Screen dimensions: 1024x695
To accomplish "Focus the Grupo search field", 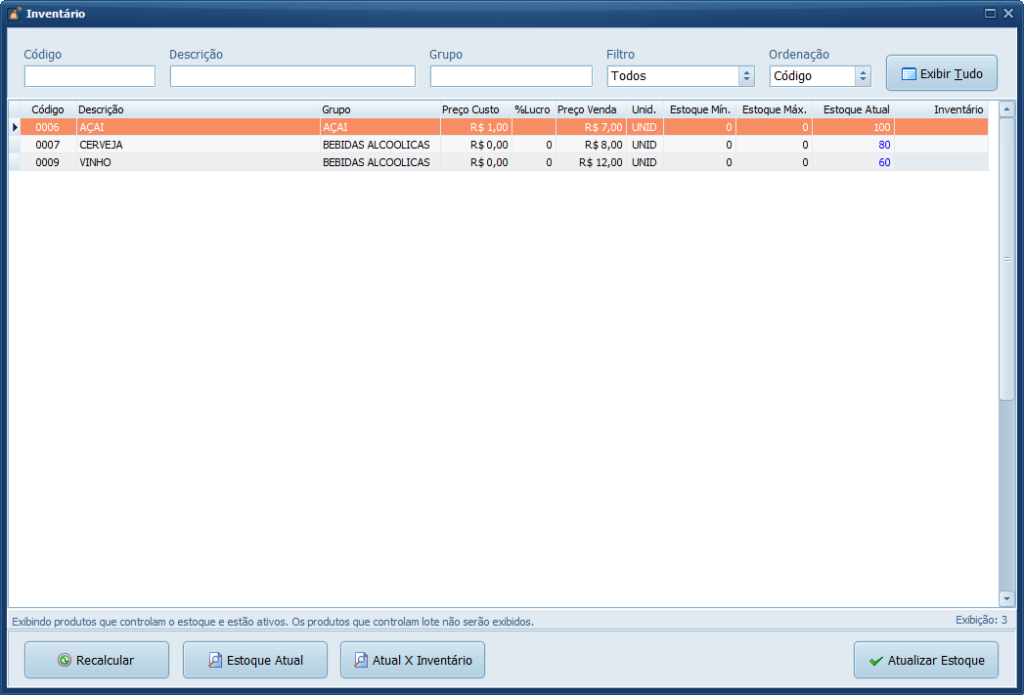I will coord(511,76).
